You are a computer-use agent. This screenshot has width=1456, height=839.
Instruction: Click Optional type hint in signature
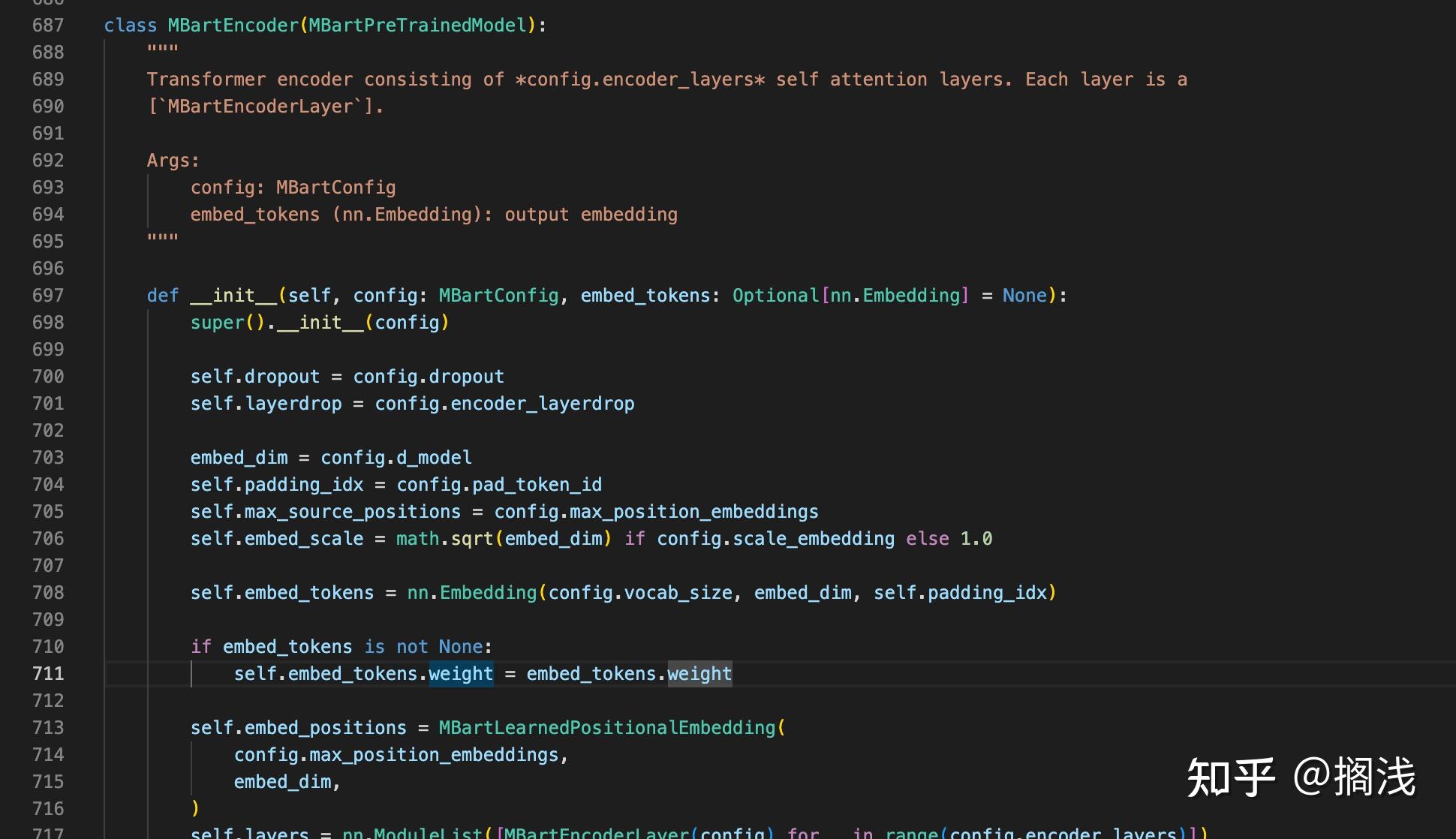(776, 295)
